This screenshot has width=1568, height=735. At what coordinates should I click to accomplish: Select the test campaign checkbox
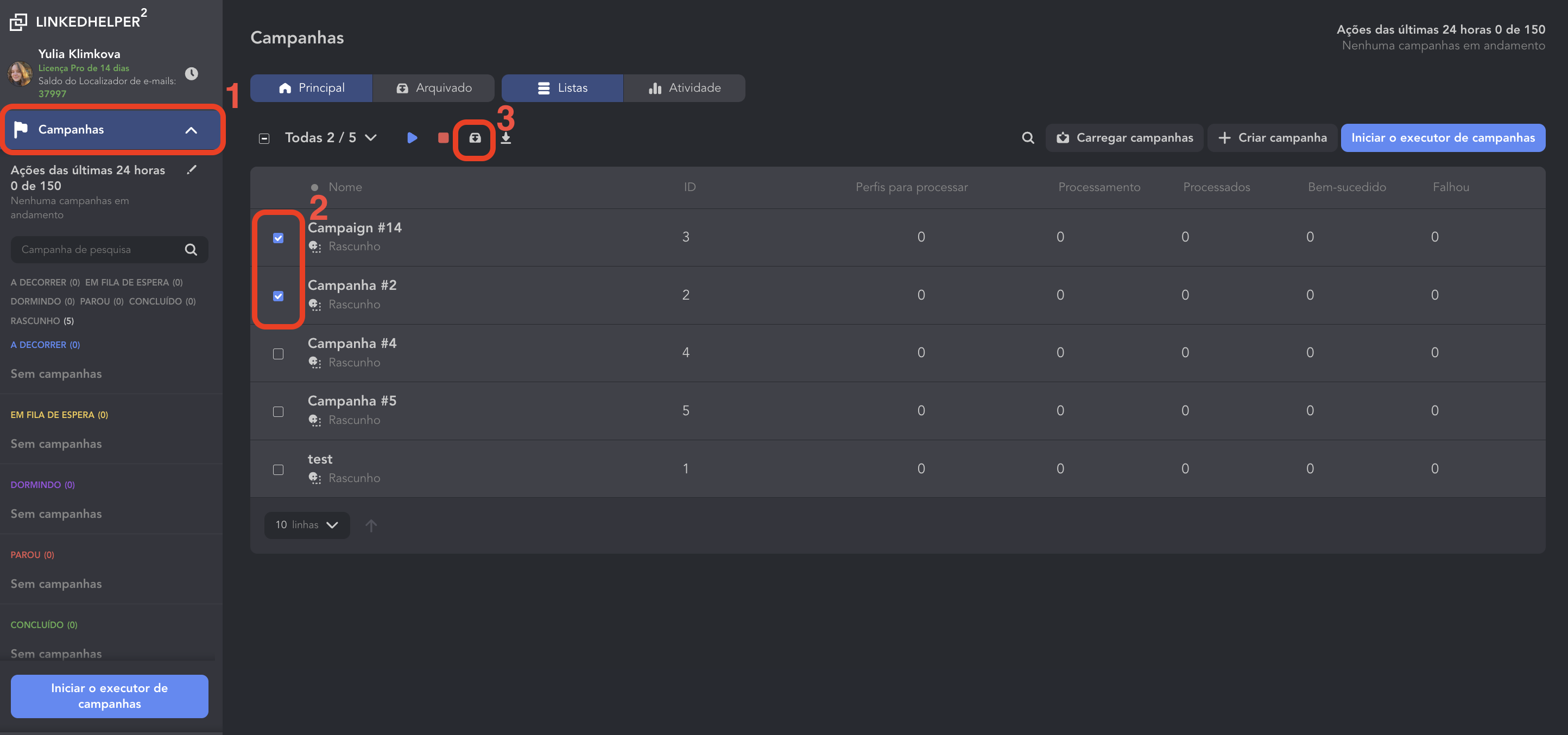[x=278, y=470]
